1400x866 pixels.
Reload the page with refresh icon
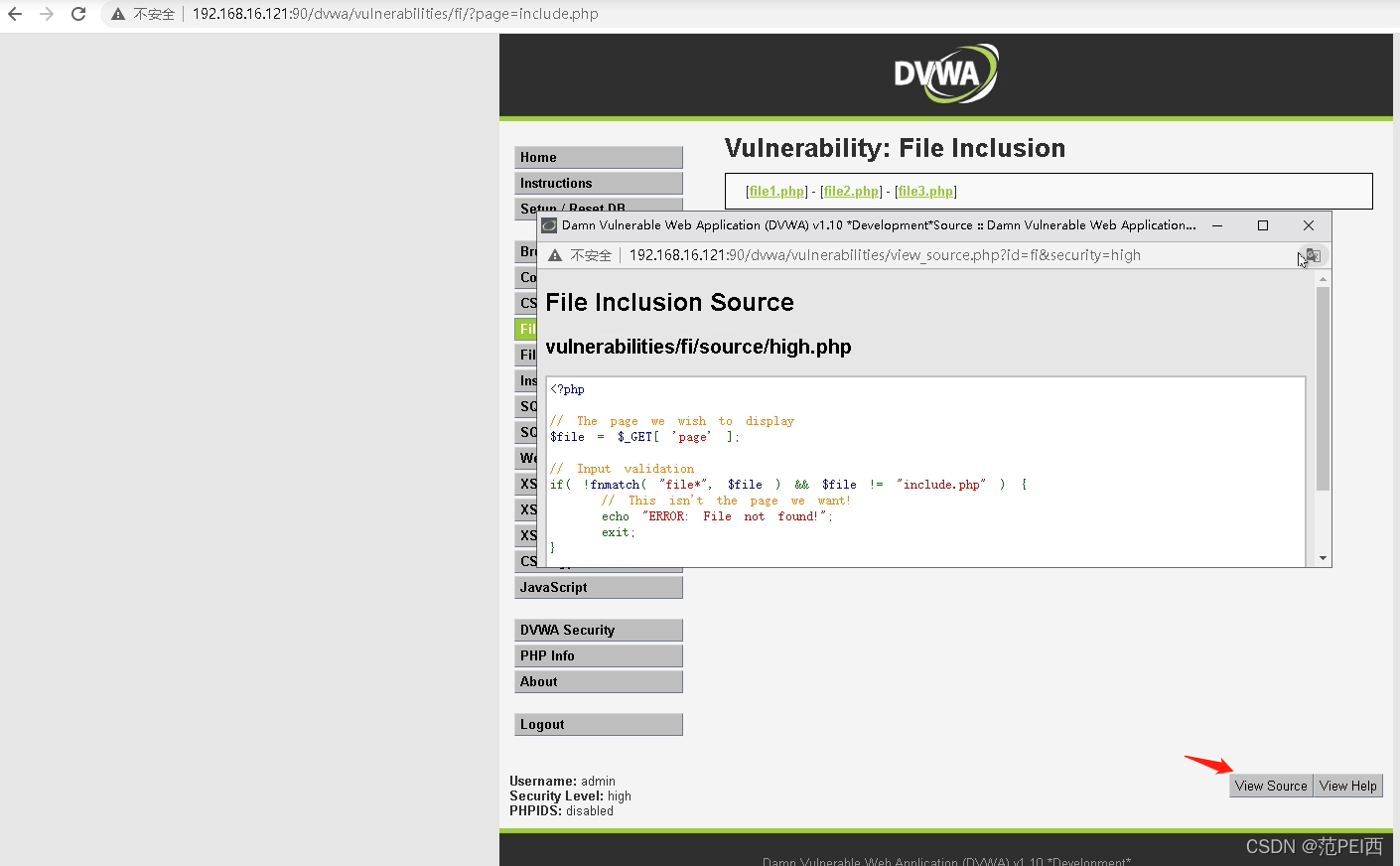pyautogui.click(x=78, y=14)
